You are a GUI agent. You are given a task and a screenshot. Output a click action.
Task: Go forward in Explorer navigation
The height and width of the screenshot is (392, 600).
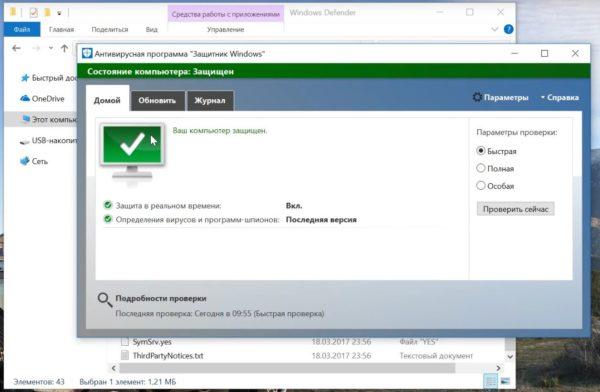(x=36, y=48)
